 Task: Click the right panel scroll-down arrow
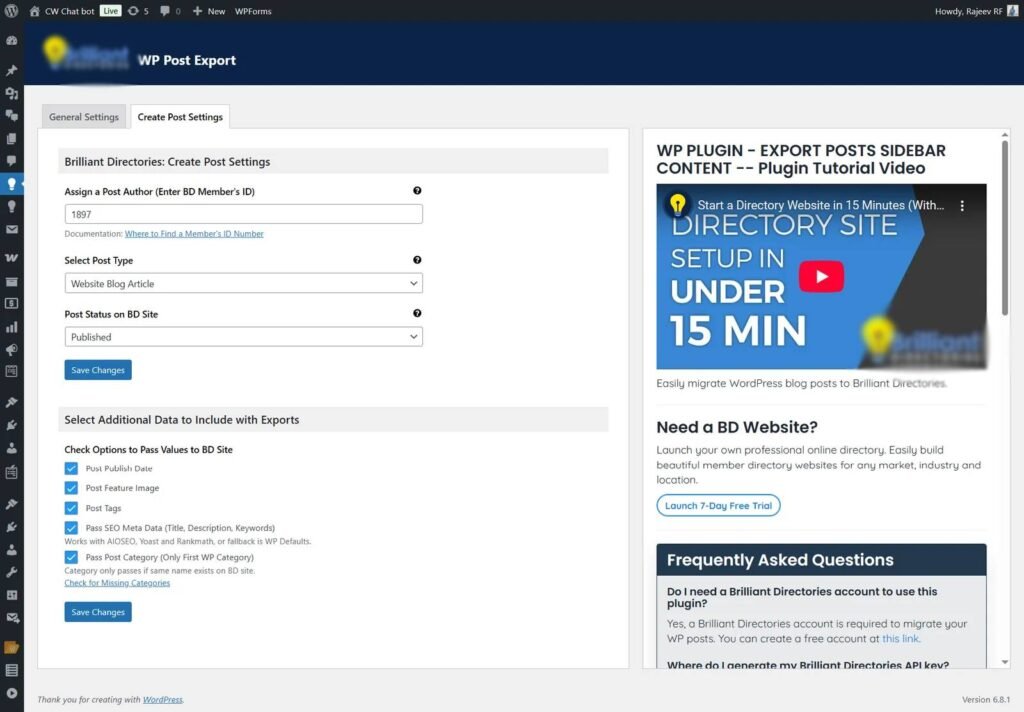(1004, 662)
